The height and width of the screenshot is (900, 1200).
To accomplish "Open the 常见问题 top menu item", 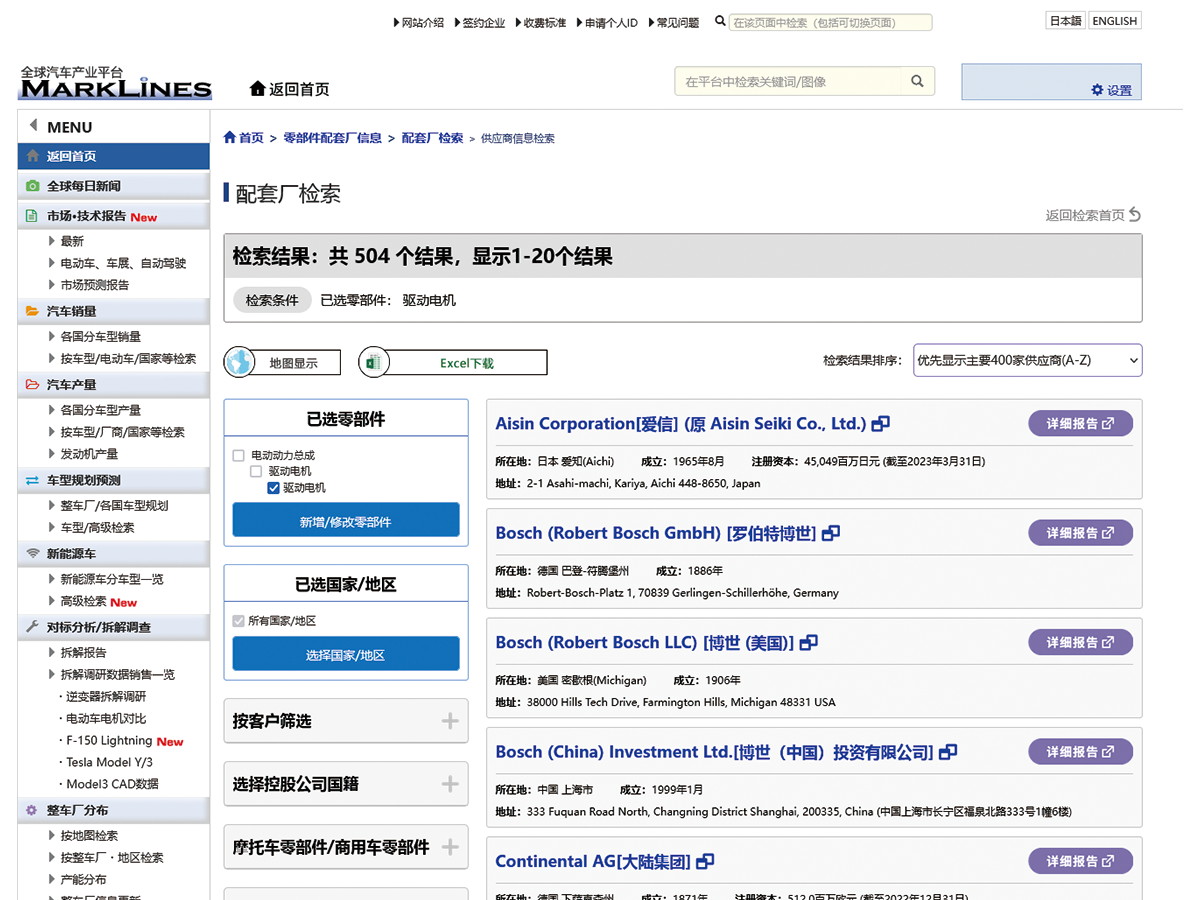I will pos(674,22).
